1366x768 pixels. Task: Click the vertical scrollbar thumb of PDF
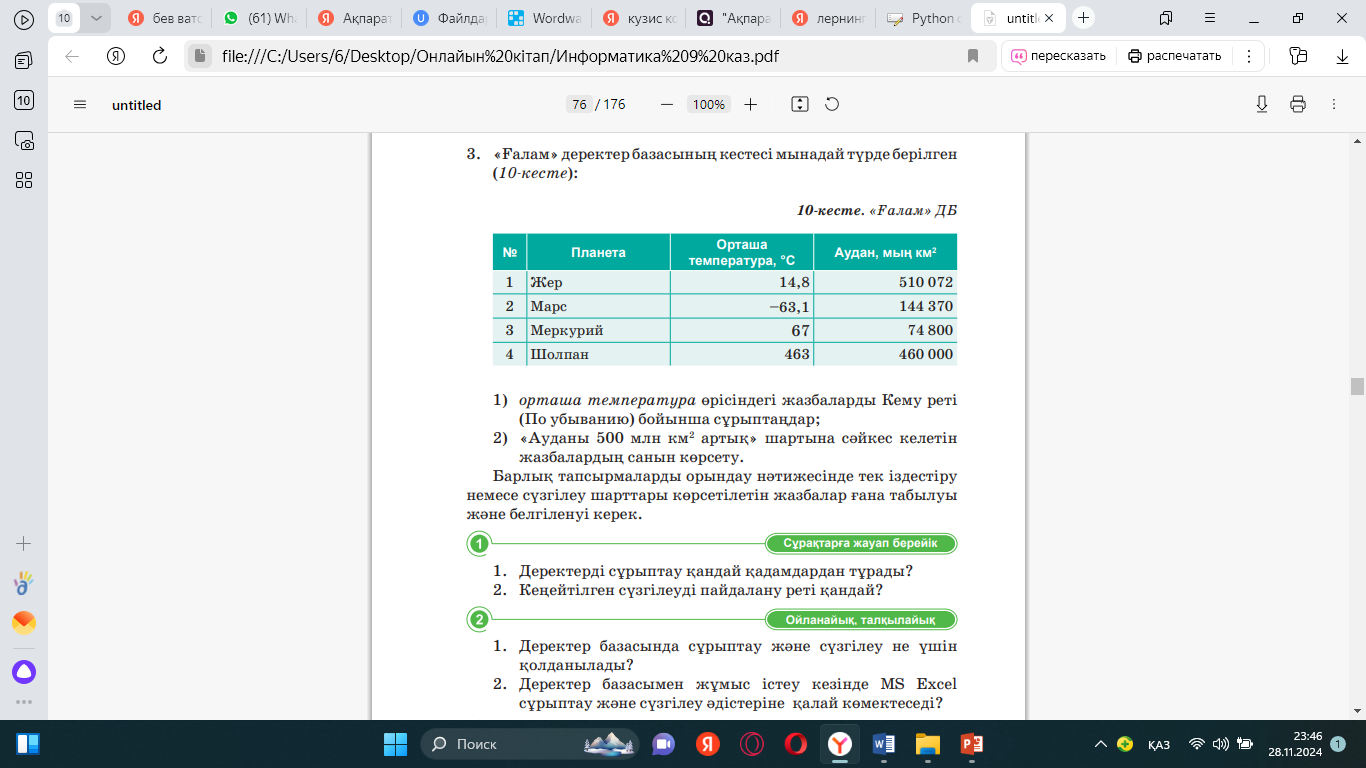tap(1357, 387)
